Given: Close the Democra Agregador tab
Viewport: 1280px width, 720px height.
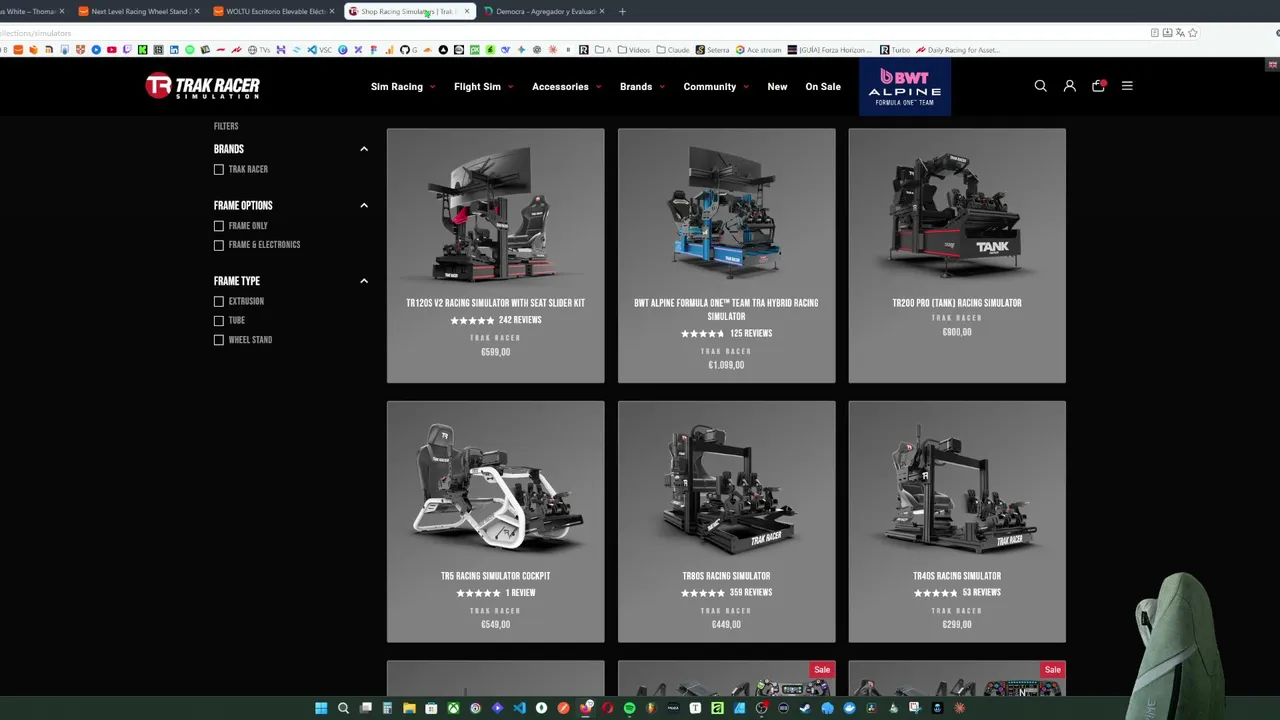Looking at the screenshot, I should 601,12.
